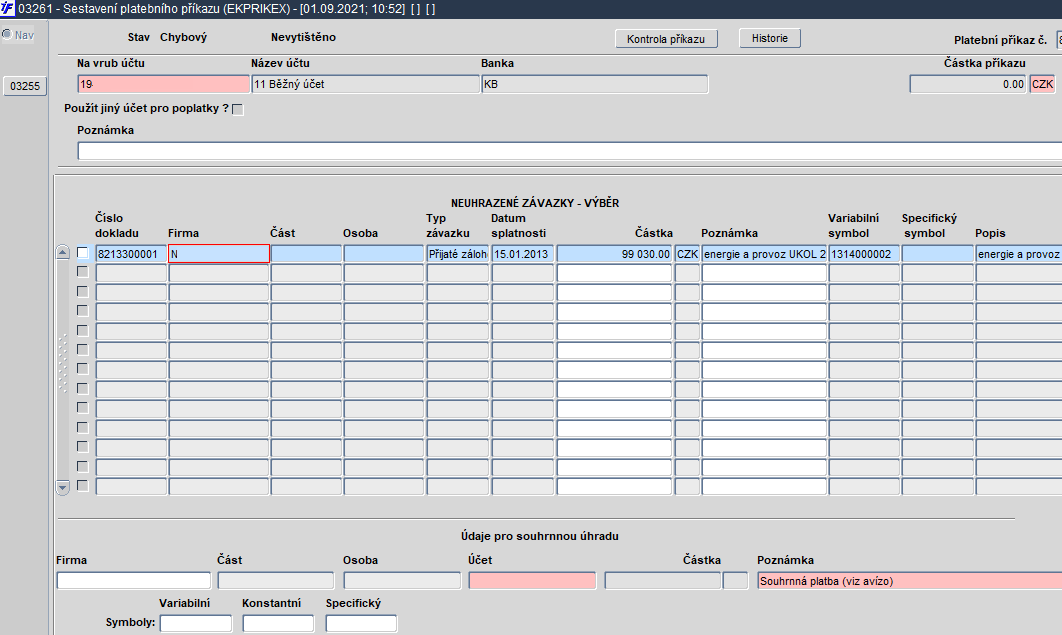Select the Částka cell showing 99 030.00
The image size is (1062, 635).
tap(614, 254)
